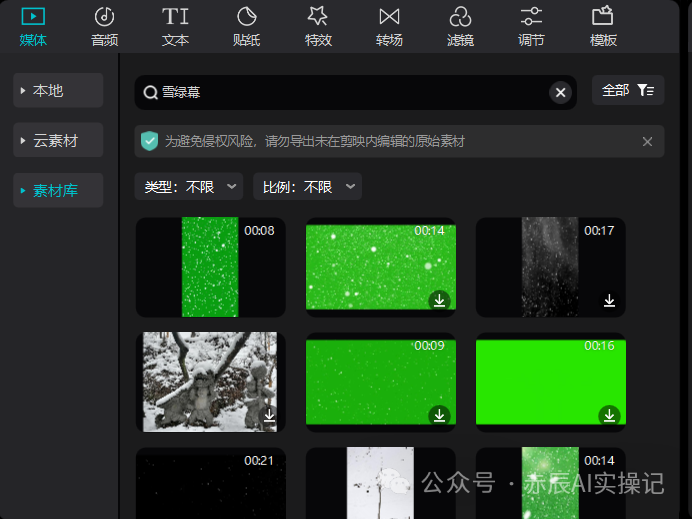Select the bottom 00:14 vertical green clip
The width and height of the screenshot is (692, 519).
coord(550,483)
